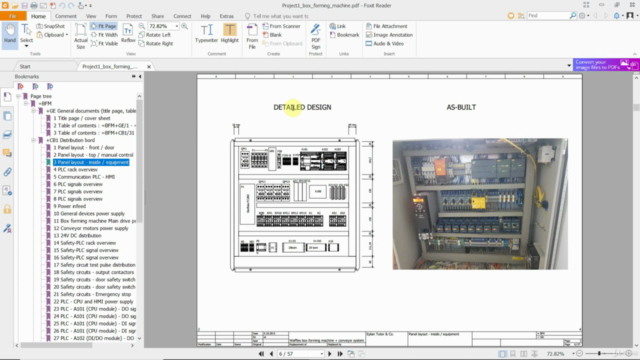Open the Comments panel icon
640x360 pixels.
7,153
